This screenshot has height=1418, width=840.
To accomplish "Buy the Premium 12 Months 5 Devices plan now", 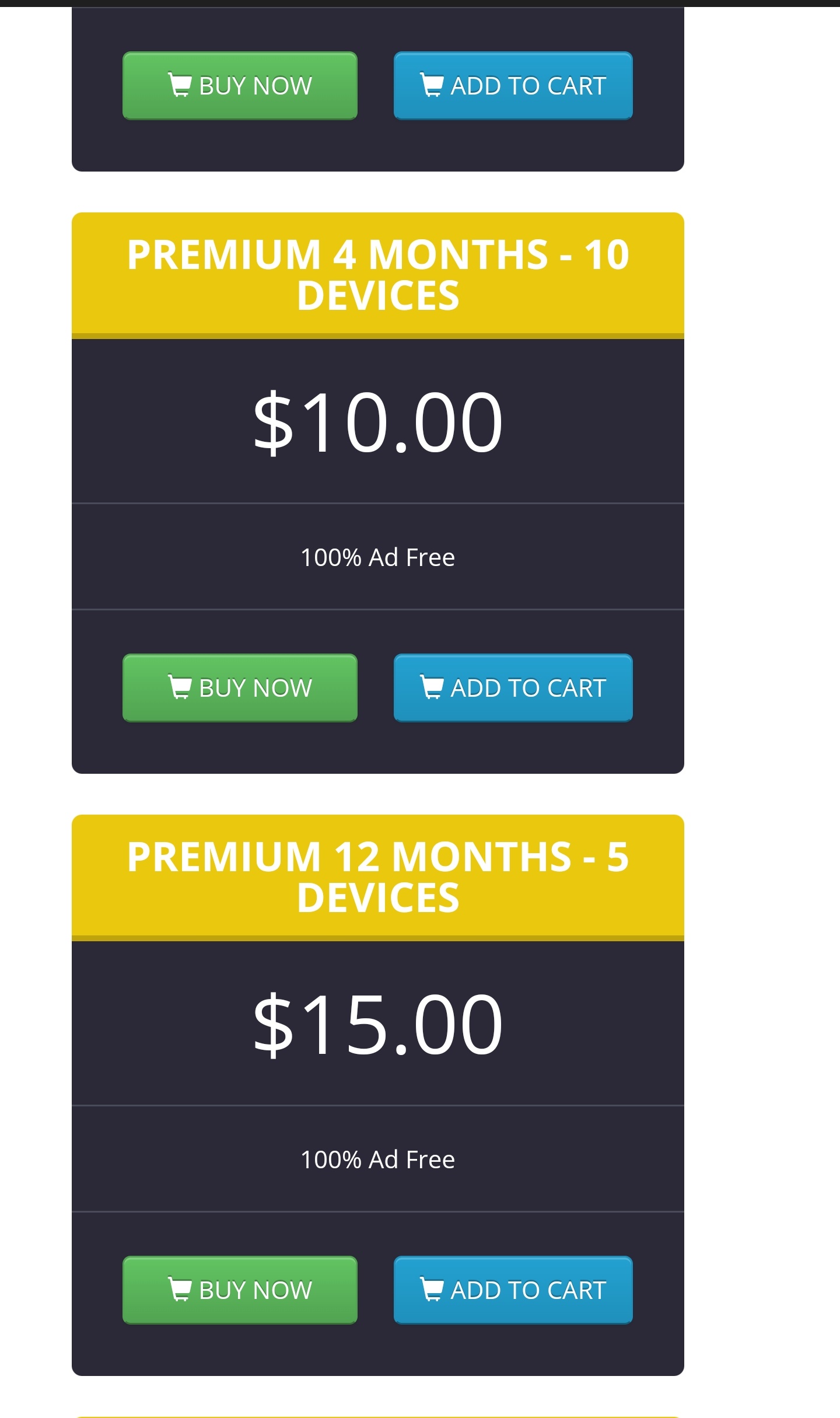I will pos(240,1290).
